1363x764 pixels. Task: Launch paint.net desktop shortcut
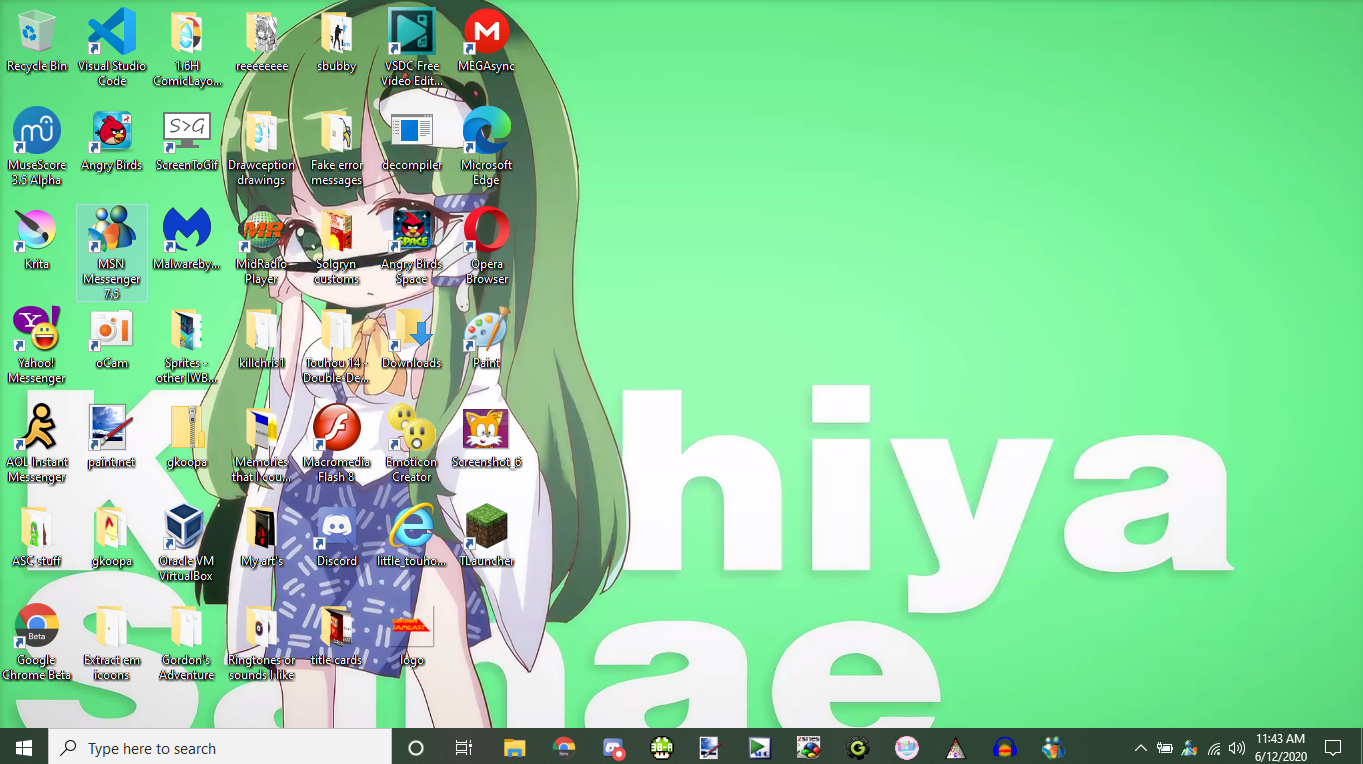tap(112, 438)
